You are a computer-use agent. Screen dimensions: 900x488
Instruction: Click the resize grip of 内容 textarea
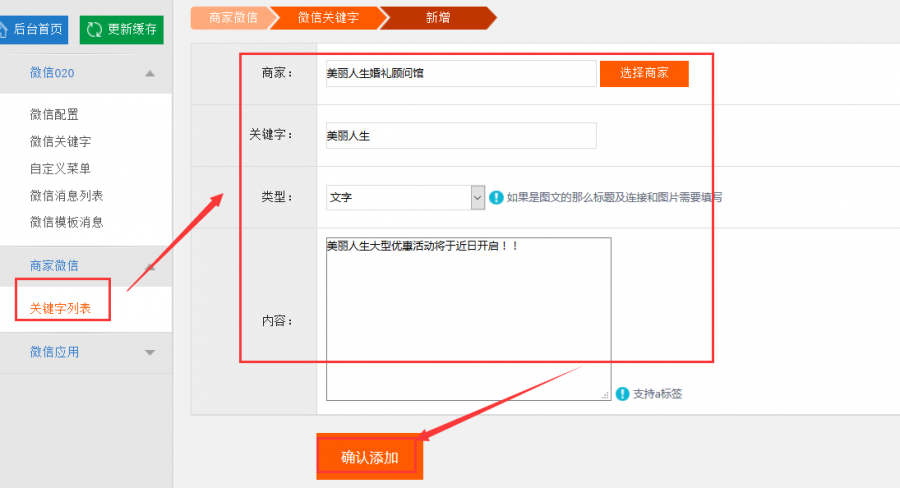[605, 395]
